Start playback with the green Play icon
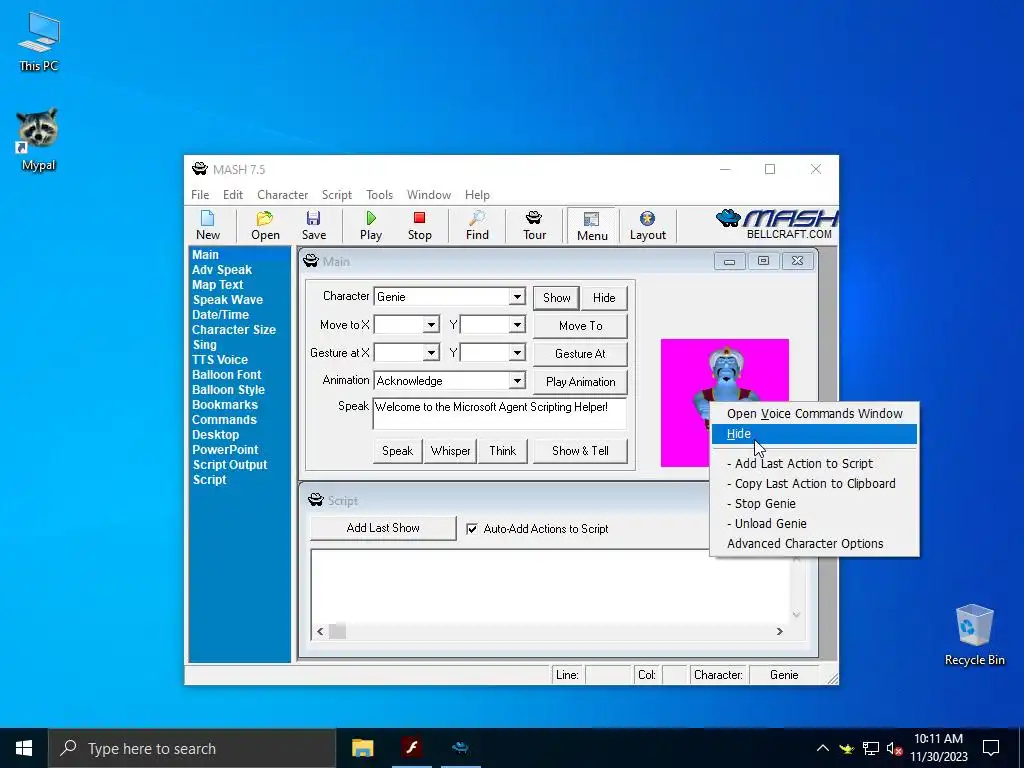 tap(371, 226)
